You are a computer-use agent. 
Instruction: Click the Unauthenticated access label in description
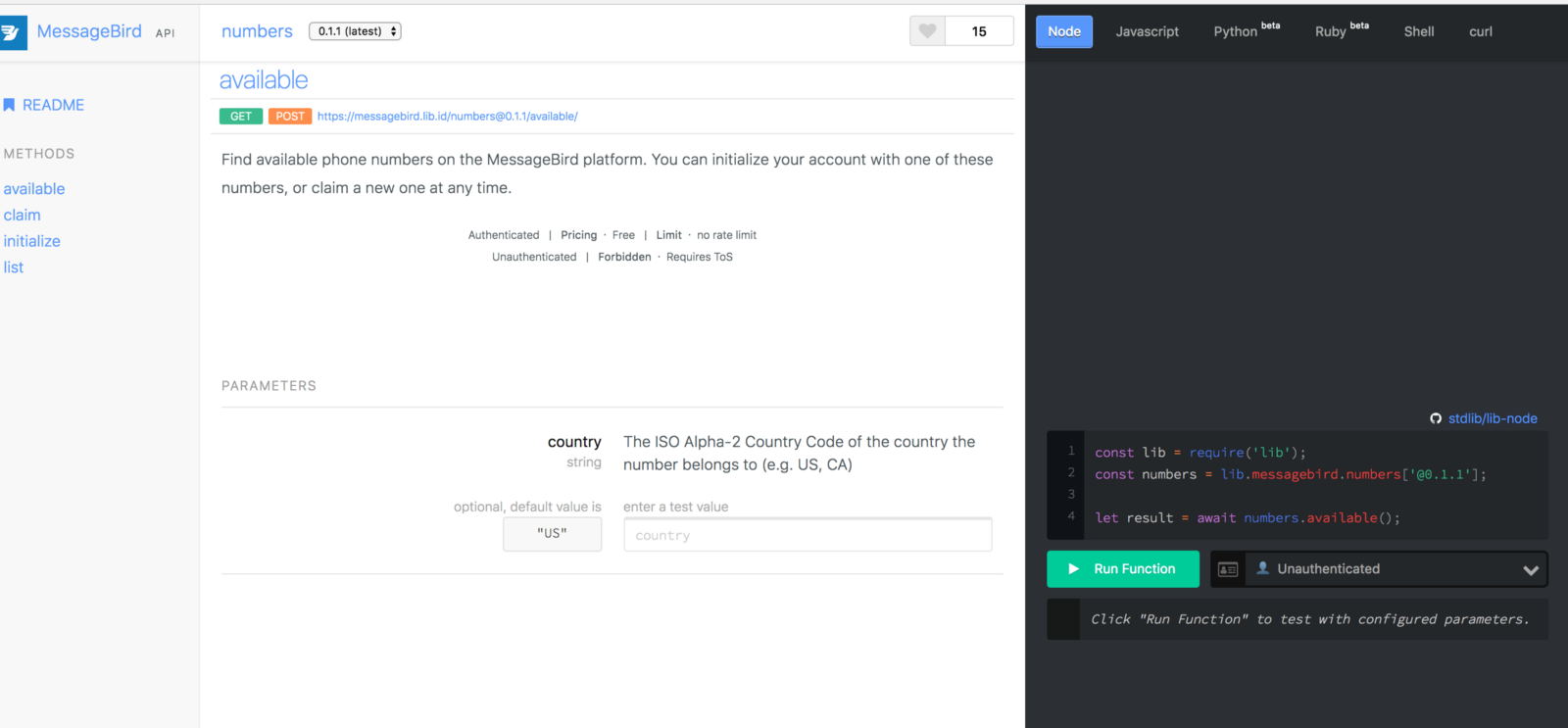534,257
